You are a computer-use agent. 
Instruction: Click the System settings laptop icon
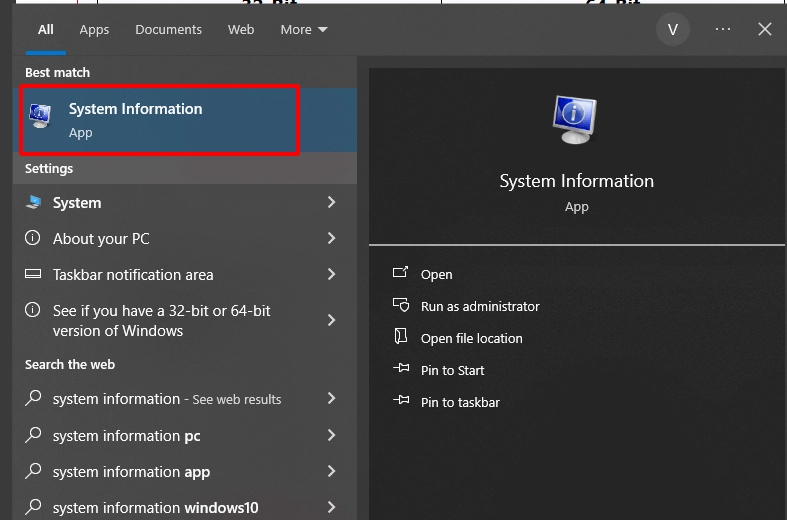click(x=33, y=202)
